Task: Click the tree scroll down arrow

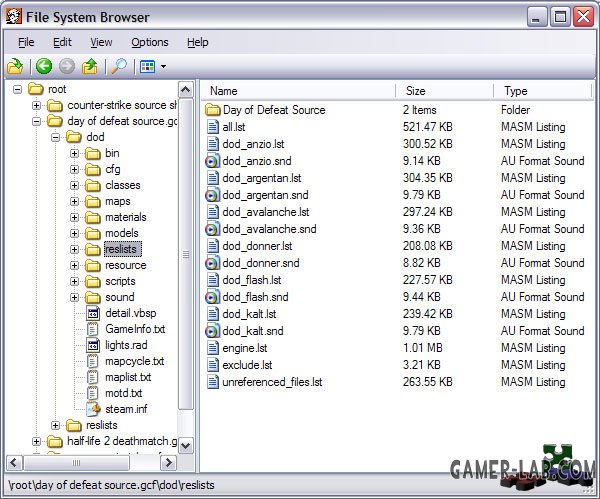Action: (x=186, y=445)
